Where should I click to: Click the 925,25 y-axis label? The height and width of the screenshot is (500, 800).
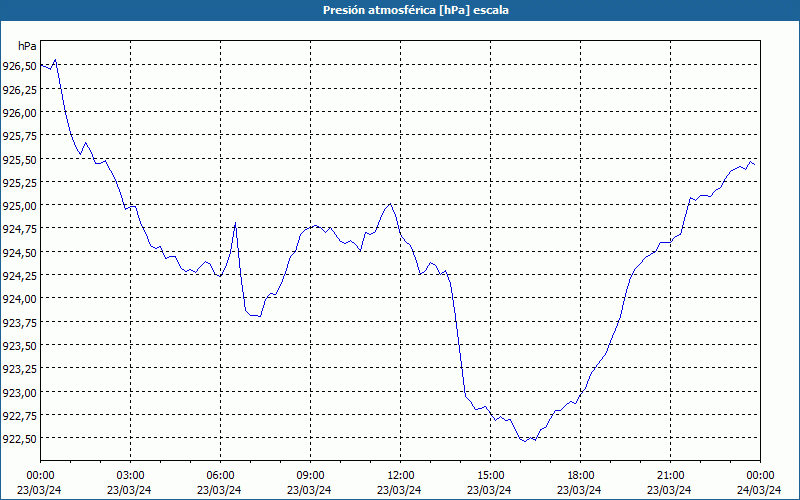pyautogui.click(x=19, y=183)
